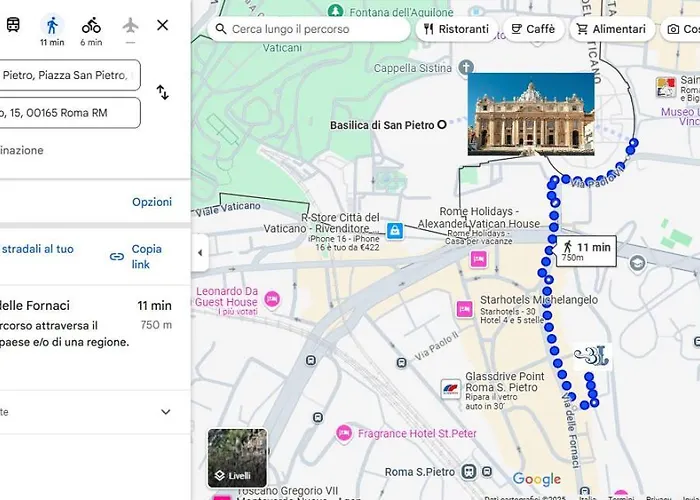Open the Livelli map layers thumbnail
This screenshot has width=700, height=500.
click(238, 457)
